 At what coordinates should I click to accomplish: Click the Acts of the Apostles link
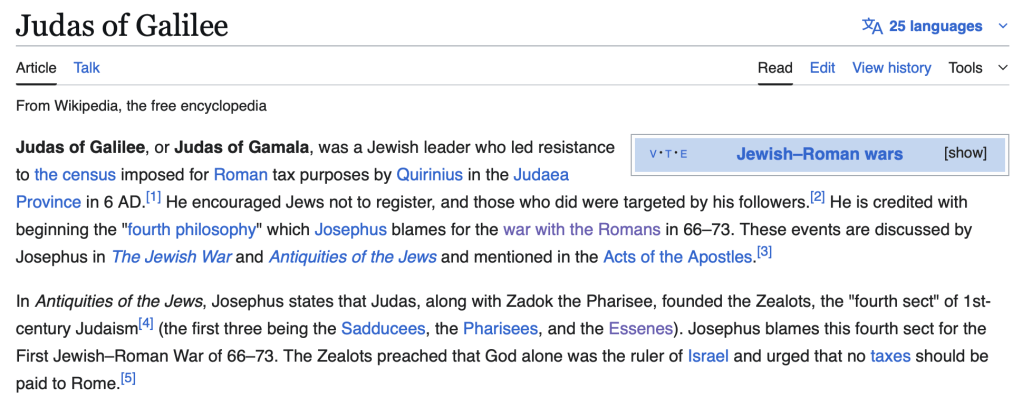point(677,257)
